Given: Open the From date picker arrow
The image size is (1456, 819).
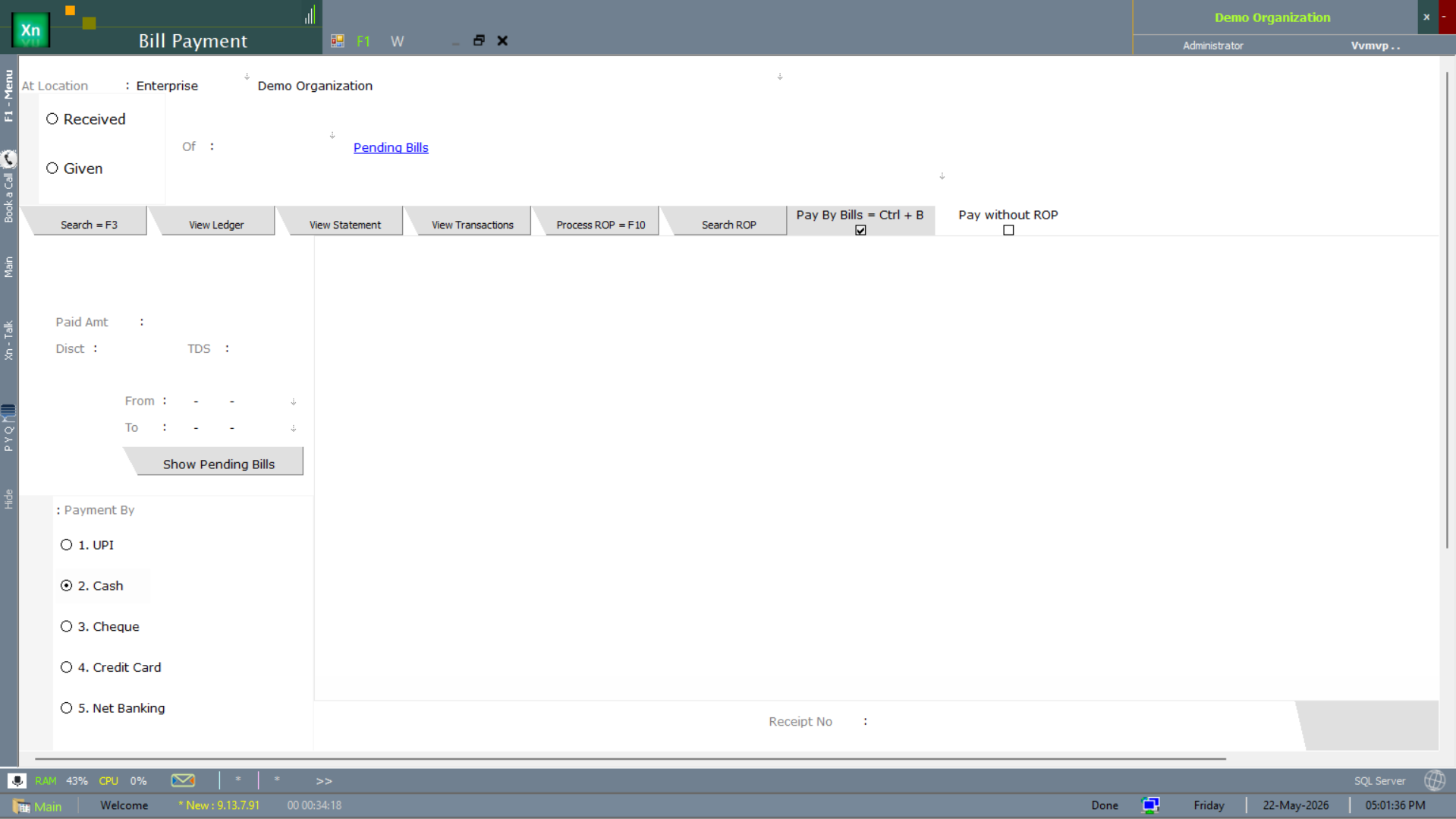Looking at the screenshot, I should (x=294, y=402).
